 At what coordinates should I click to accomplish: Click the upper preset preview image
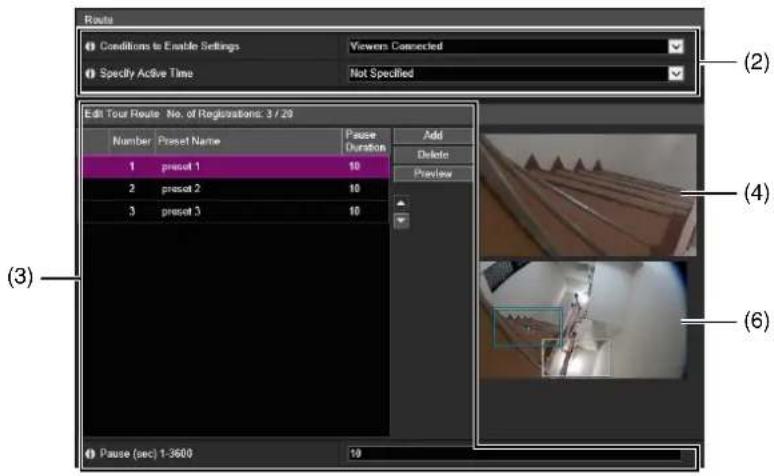587,195
